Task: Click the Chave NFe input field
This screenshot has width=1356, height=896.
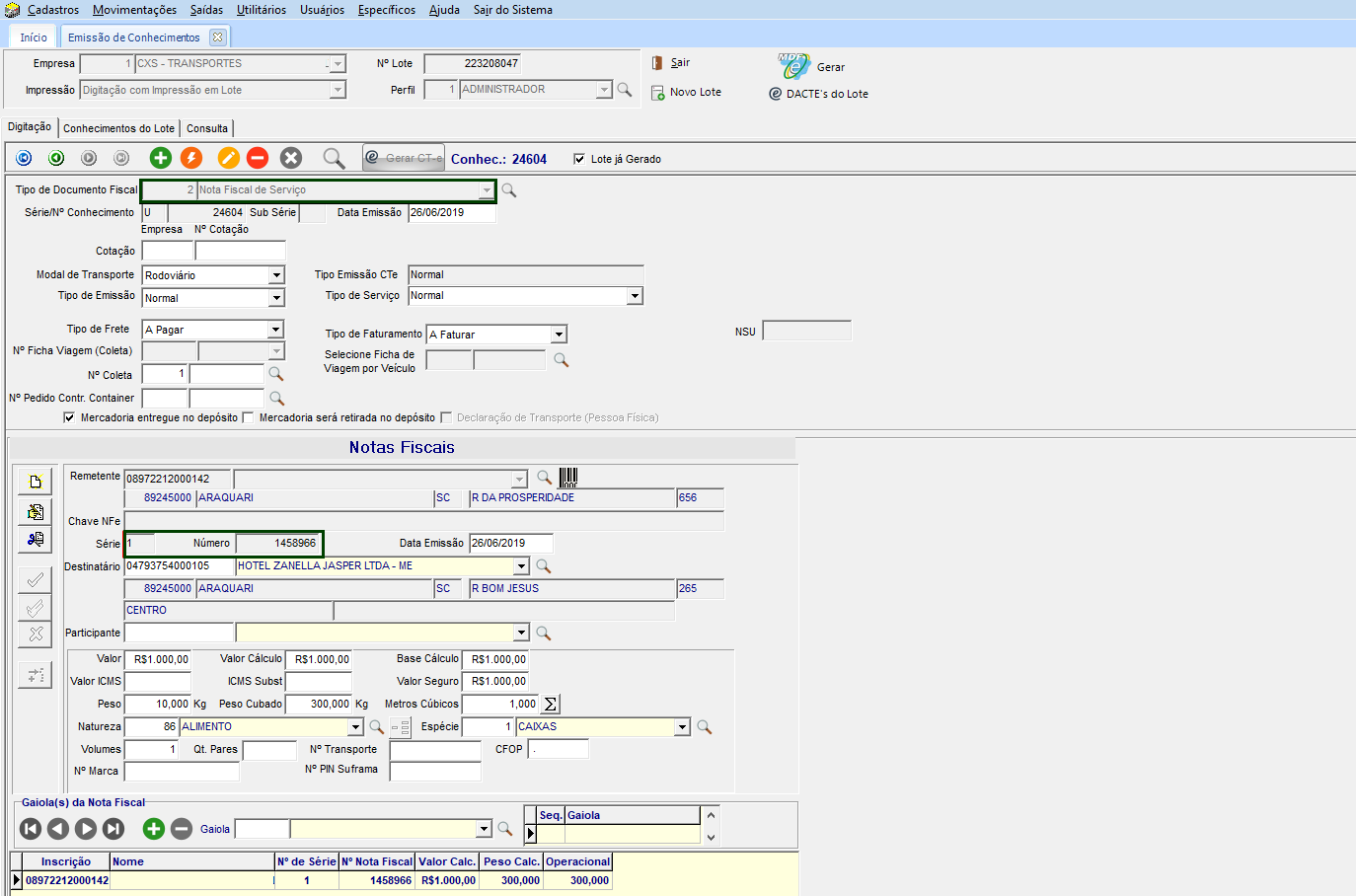Action: pos(423,521)
